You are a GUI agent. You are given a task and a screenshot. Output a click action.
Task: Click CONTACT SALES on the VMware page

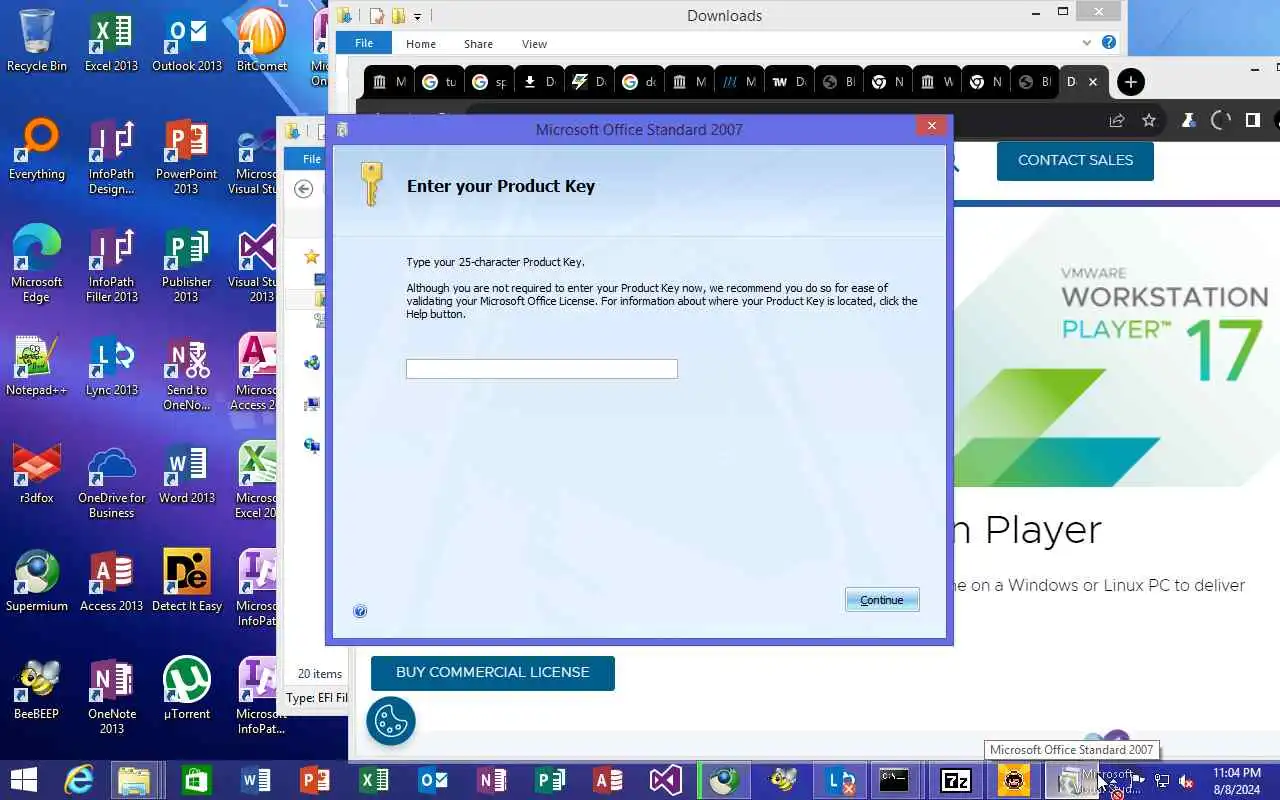1075,160
